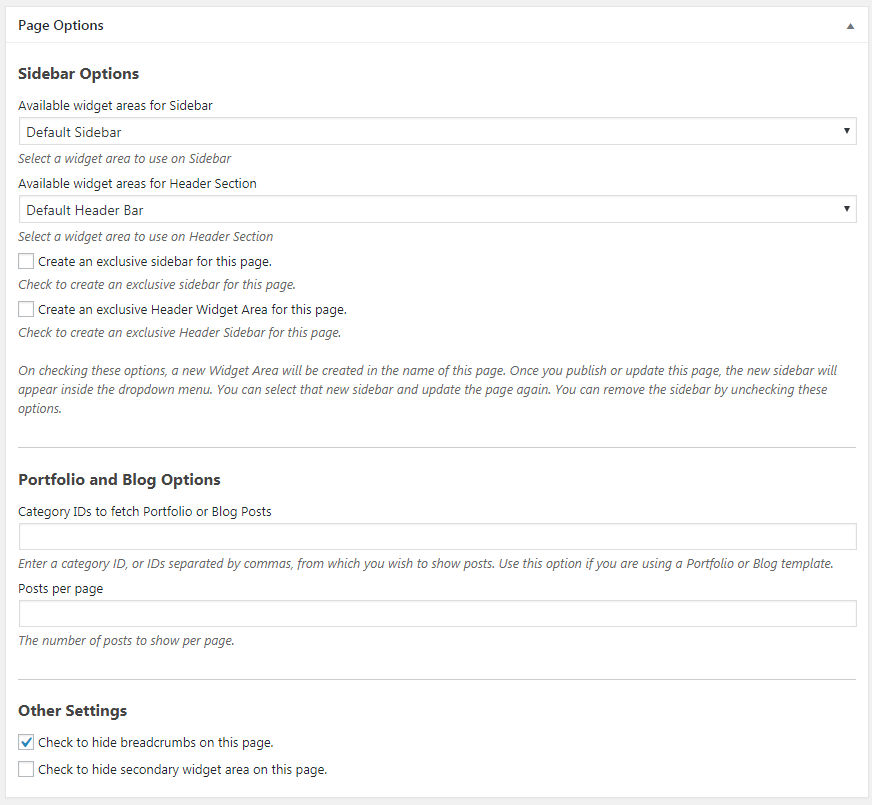This screenshot has width=872, height=805.
Task: Click 'Check to hide secondary widget area' label
Action: (183, 769)
